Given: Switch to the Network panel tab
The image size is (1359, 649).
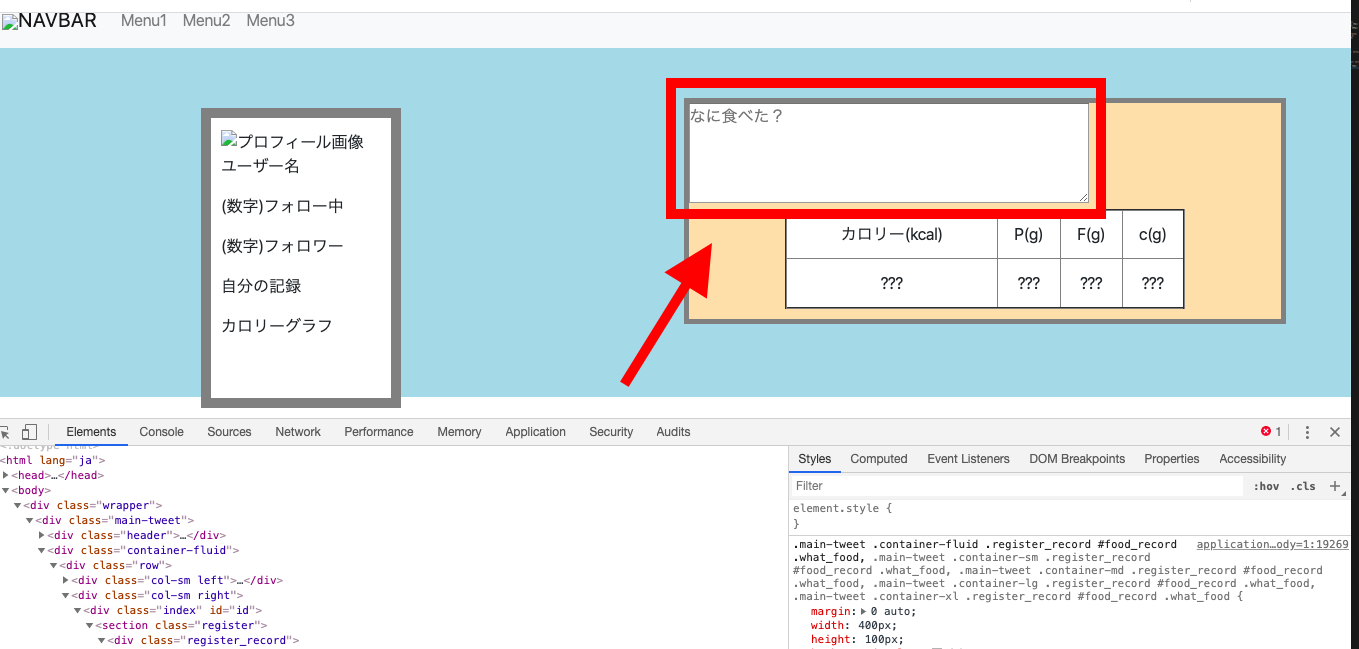Looking at the screenshot, I should (x=298, y=431).
